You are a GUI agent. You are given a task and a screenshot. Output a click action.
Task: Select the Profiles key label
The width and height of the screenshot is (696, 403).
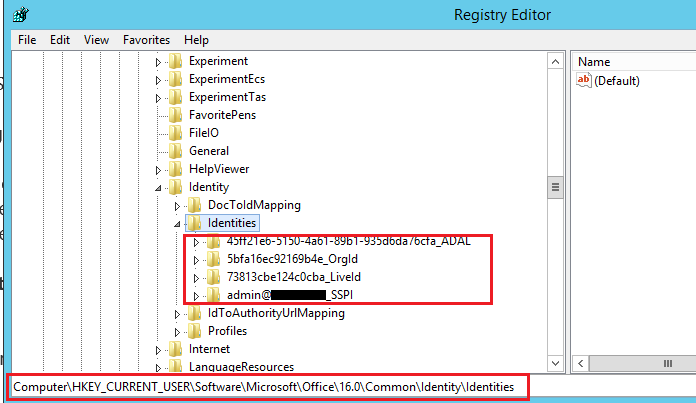coord(227,331)
